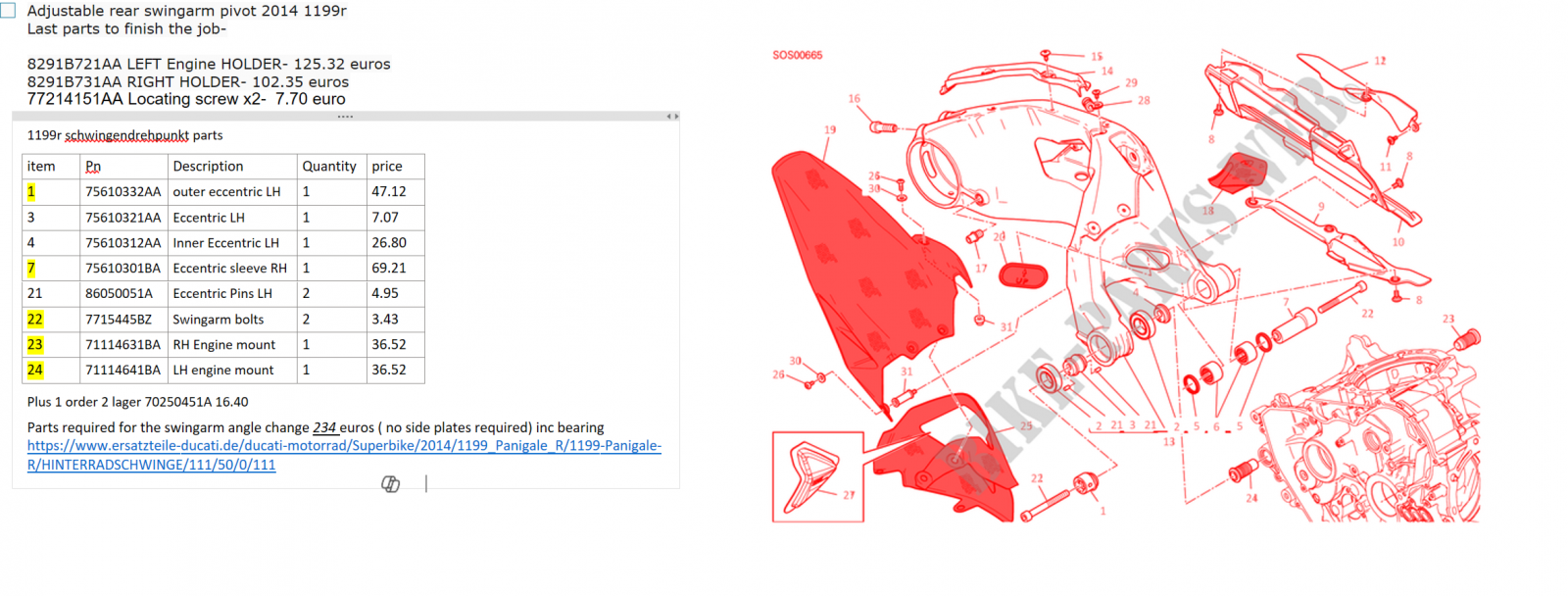Click the "Quantity" column header cell
Viewport: 1568px width, 596px height.
click(x=329, y=167)
